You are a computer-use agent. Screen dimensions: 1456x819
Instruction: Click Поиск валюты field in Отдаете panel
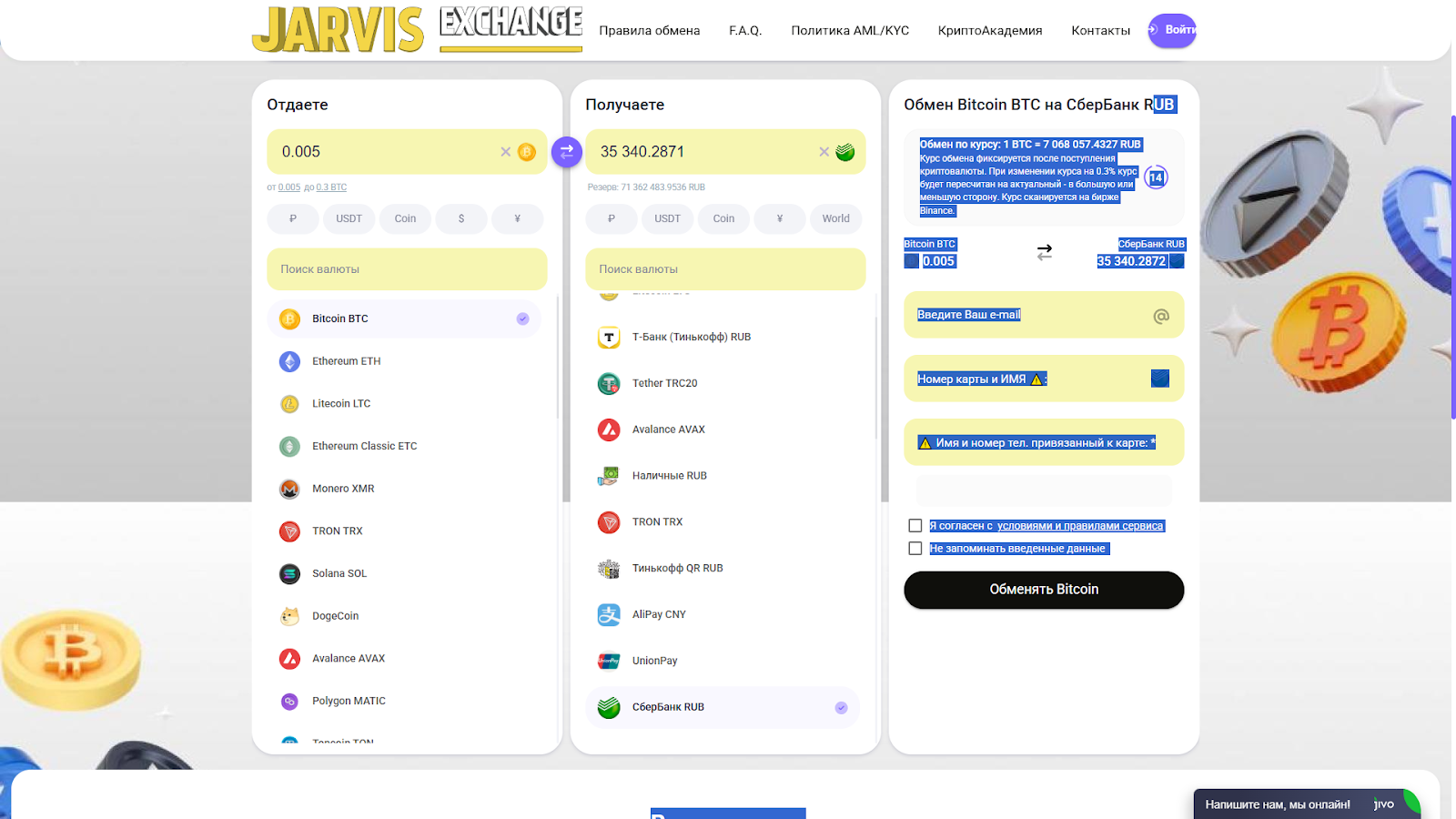407,269
